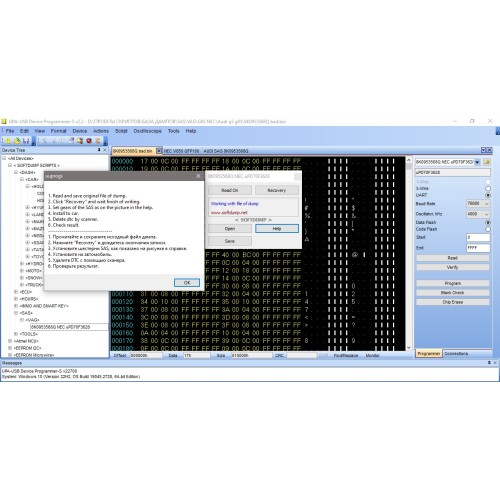Select the UART radio button
Screen dimensions: 500x500
[x=488, y=195]
